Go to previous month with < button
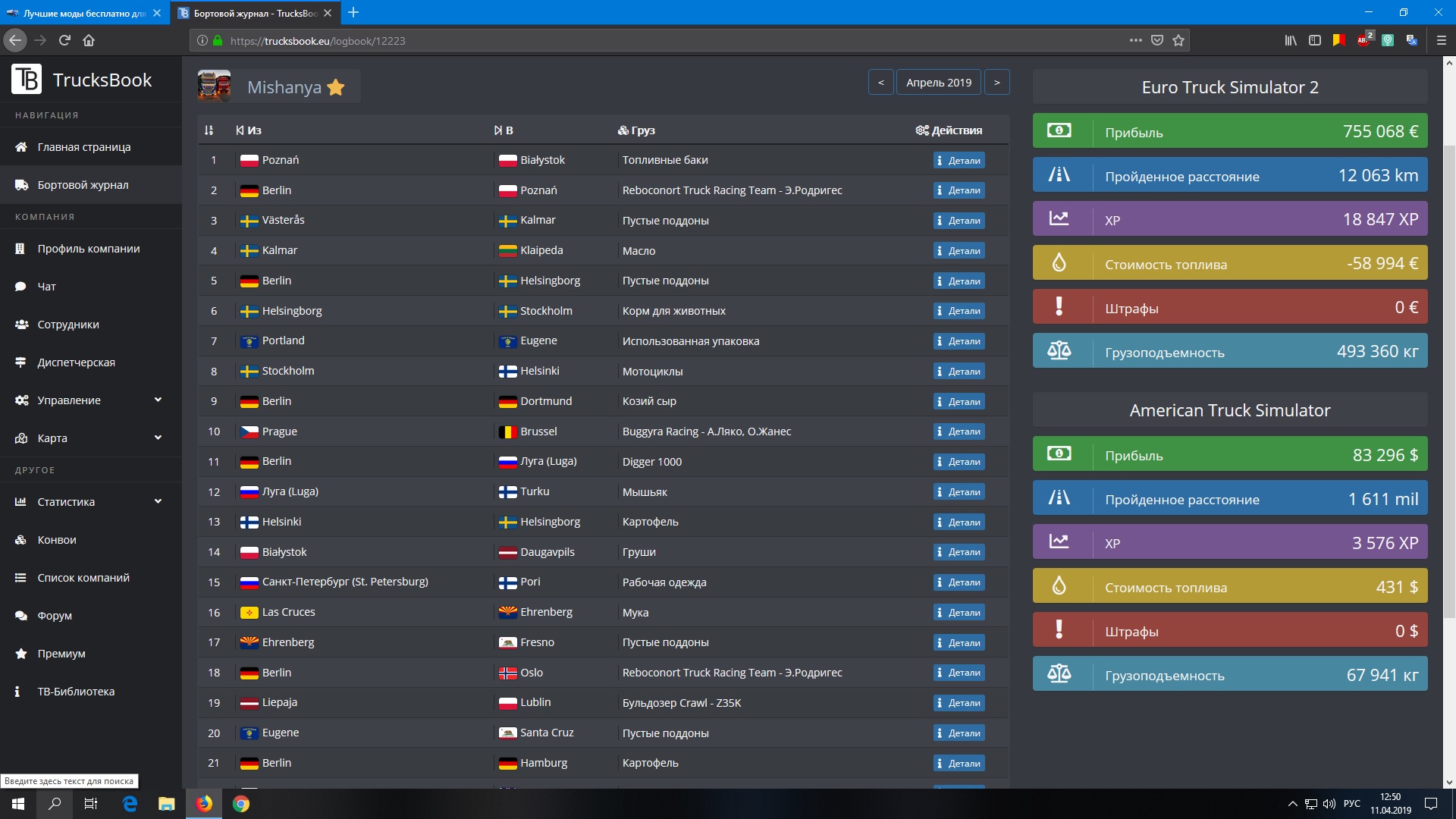The image size is (1456, 819). coord(880,82)
